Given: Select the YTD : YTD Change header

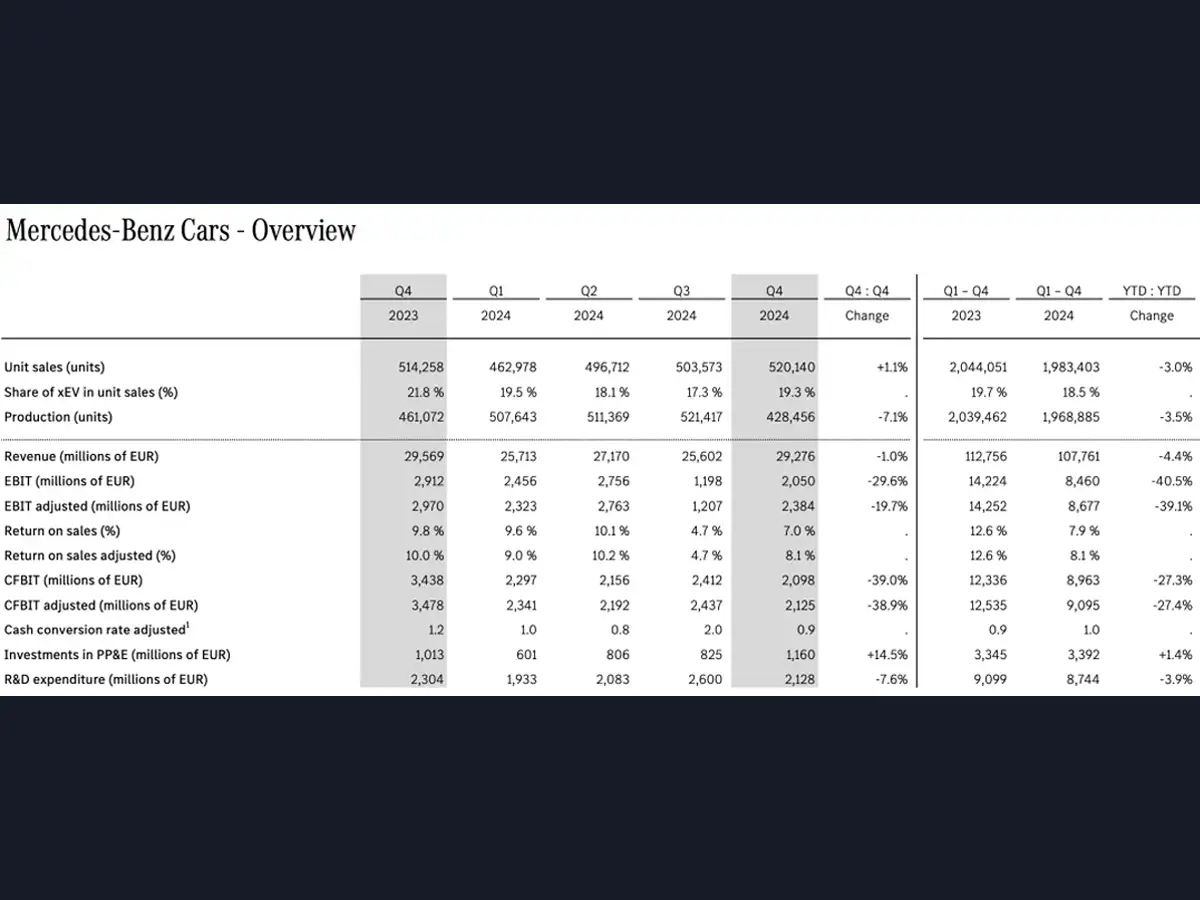Looking at the screenshot, I should (1151, 303).
